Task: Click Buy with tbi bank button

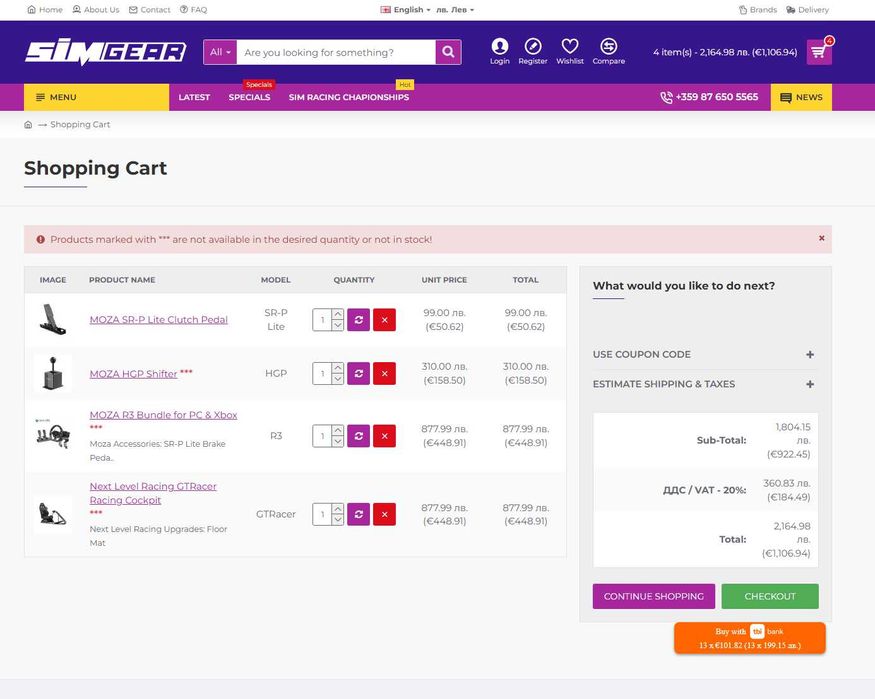Action: click(x=749, y=638)
